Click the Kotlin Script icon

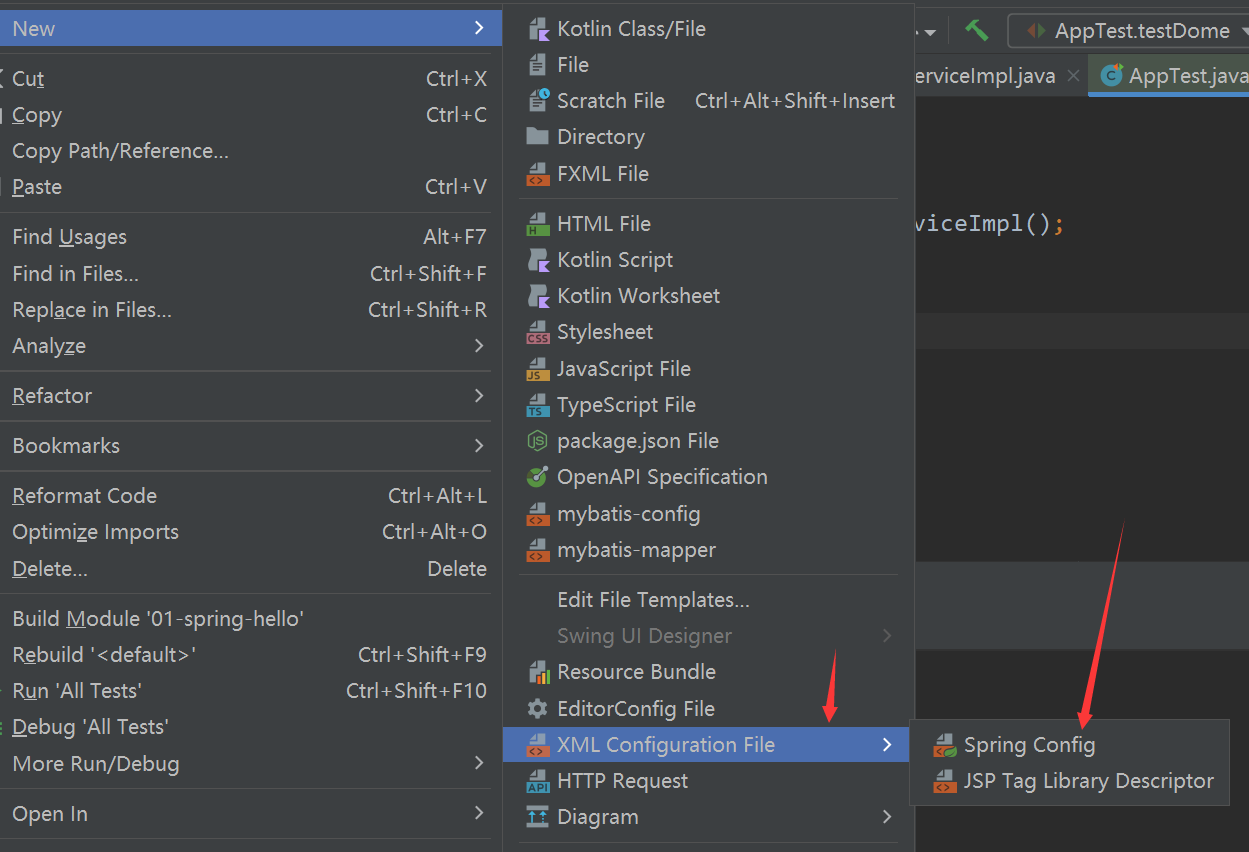(538, 260)
